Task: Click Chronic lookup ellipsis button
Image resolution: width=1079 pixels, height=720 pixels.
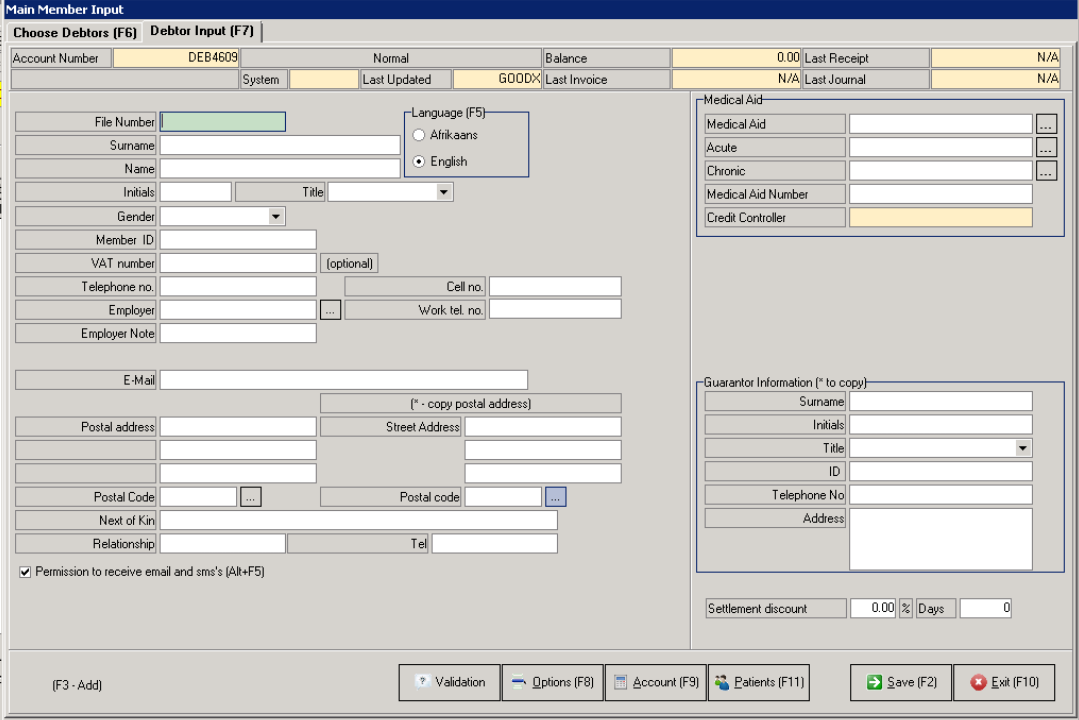Action: (1046, 171)
